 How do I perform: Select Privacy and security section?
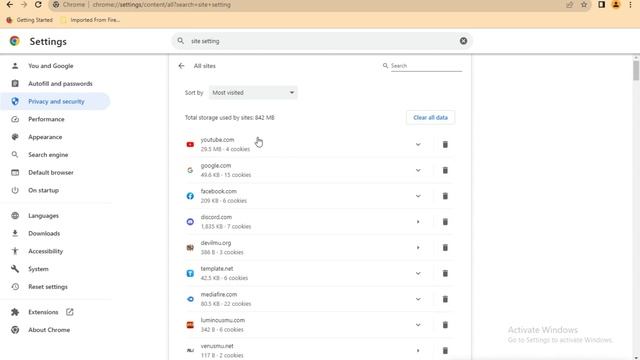(55, 101)
